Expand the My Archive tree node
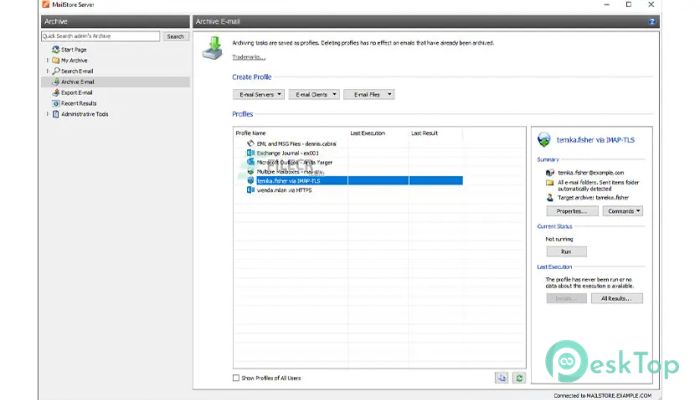 47,60
